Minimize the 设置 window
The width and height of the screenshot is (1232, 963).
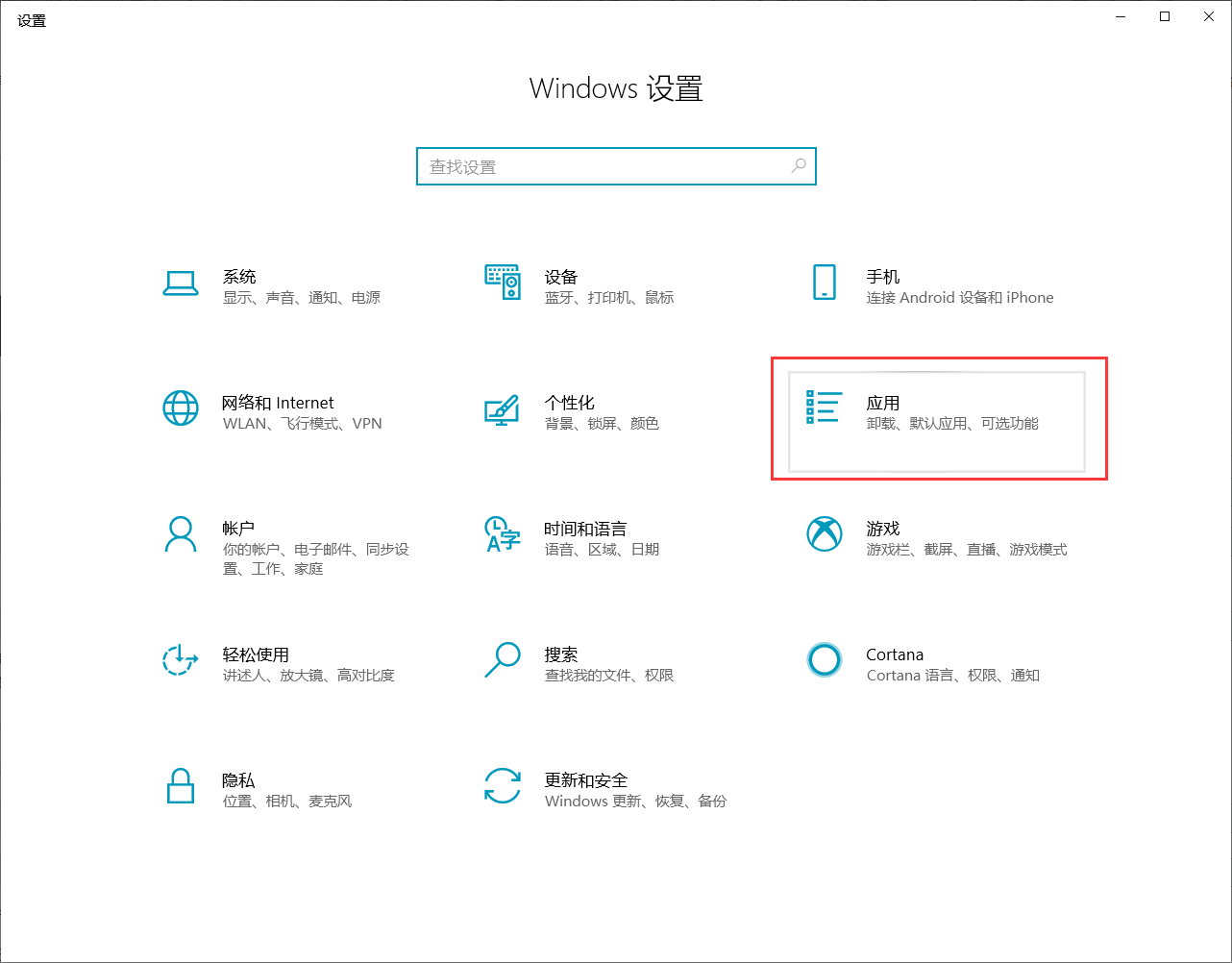tap(1121, 16)
